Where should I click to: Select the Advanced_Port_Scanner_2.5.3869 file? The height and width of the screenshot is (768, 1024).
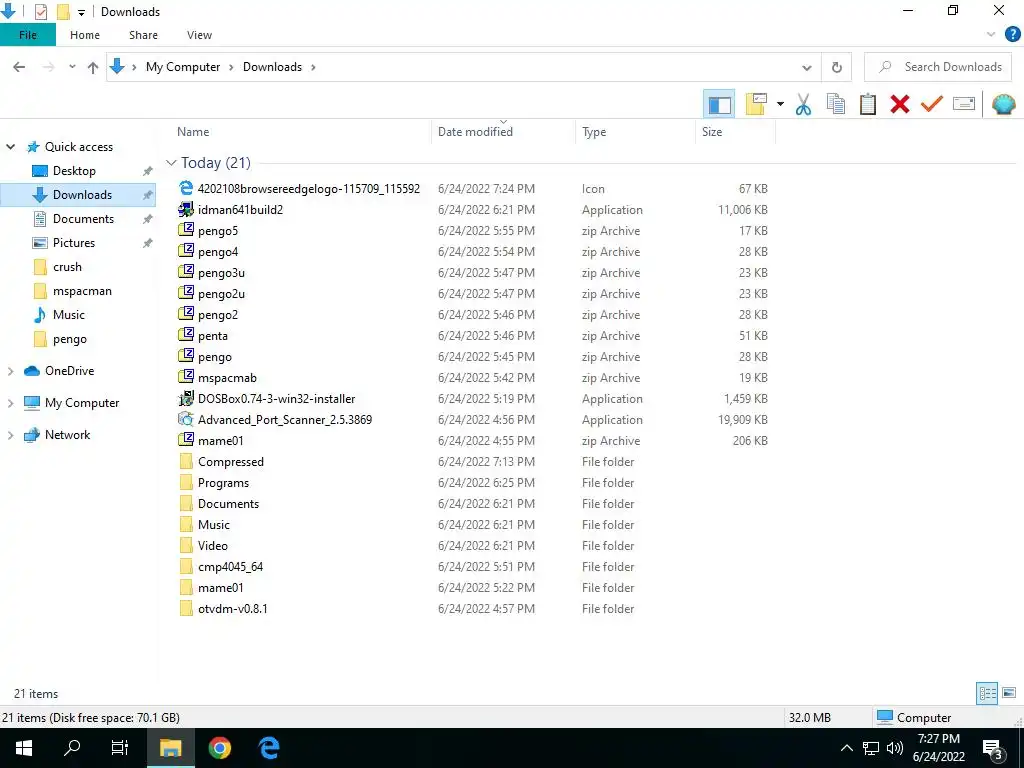285,420
